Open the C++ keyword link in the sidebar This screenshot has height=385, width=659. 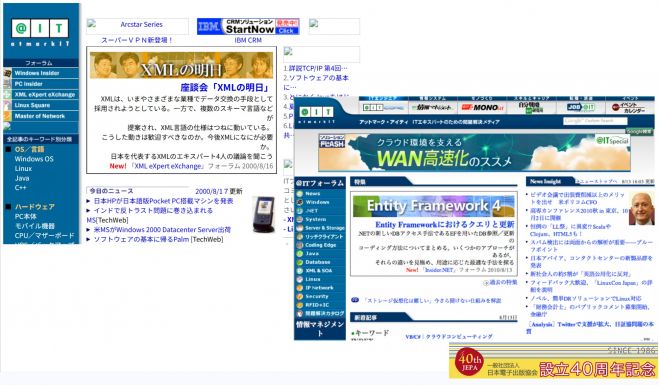[20, 187]
